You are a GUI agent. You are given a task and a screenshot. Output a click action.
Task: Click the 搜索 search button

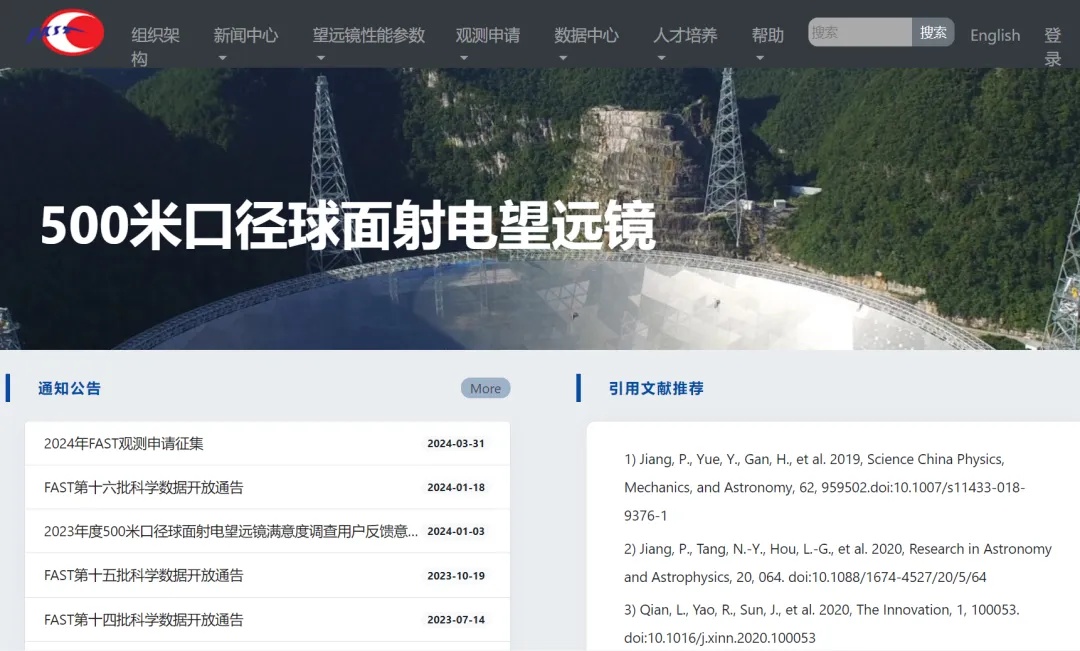(x=933, y=32)
